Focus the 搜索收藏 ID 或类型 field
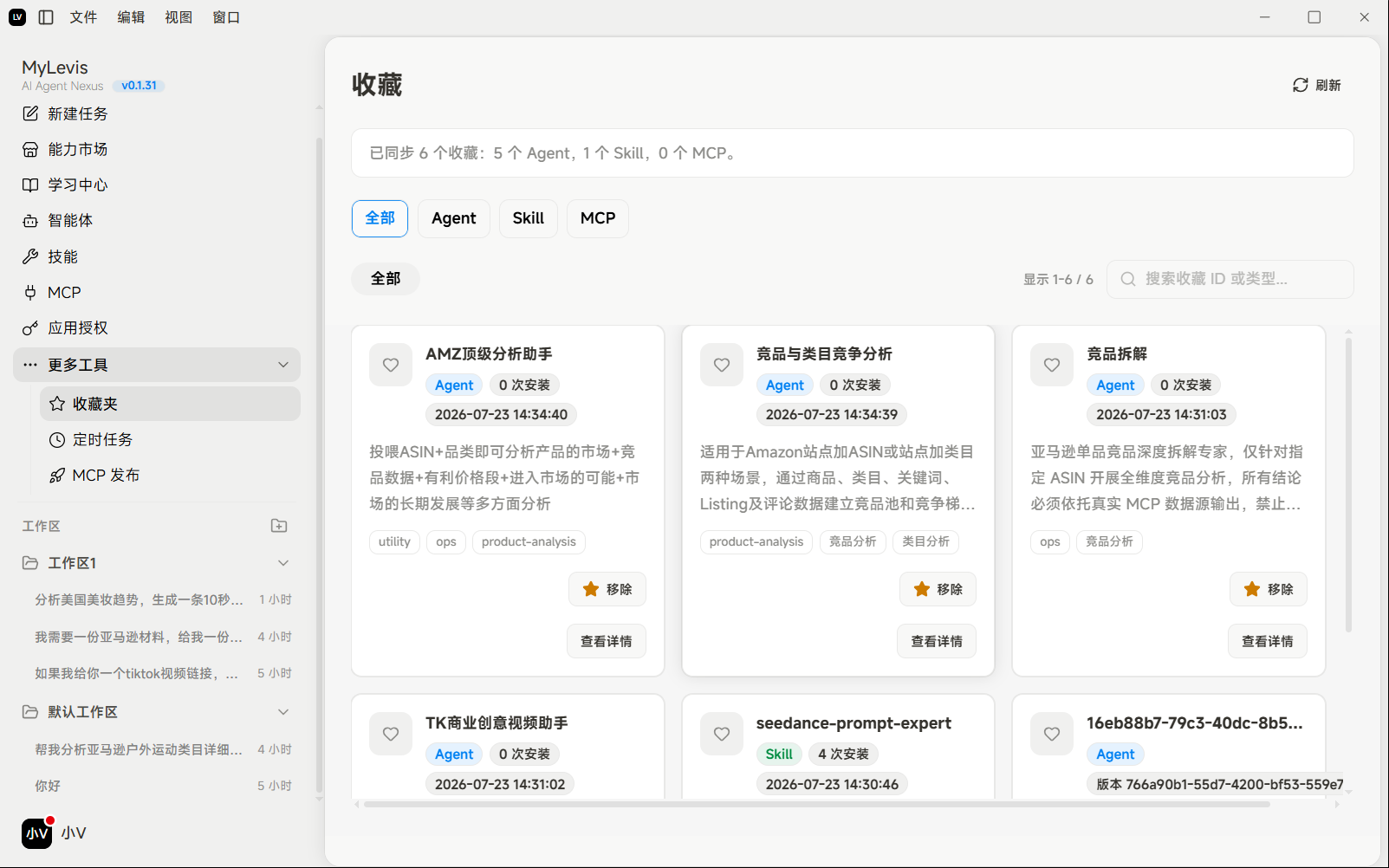1389x868 pixels. [x=1230, y=279]
